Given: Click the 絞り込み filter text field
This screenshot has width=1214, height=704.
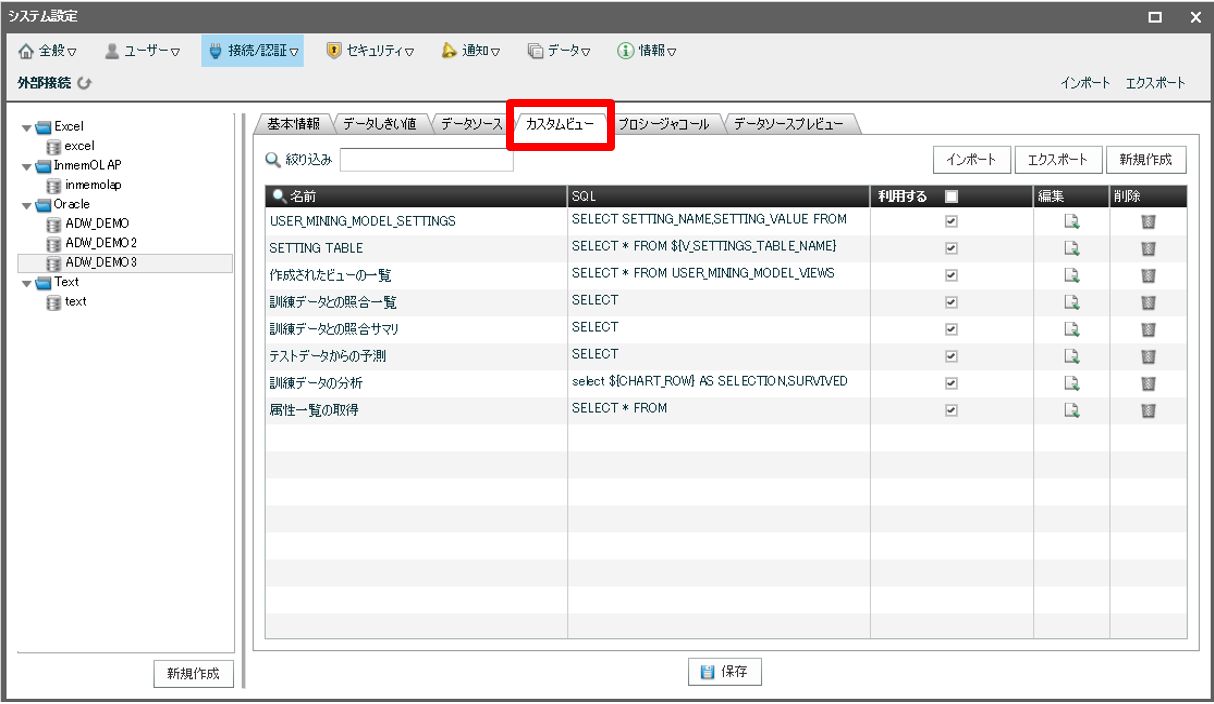Looking at the screenshot, I should pos(426,160).
